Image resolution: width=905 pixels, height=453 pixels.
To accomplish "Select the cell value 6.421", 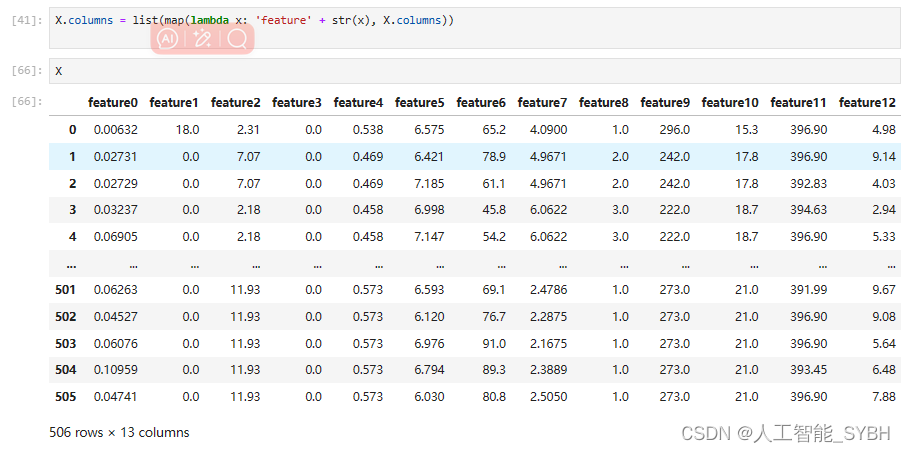I will (x=429, y=157).
